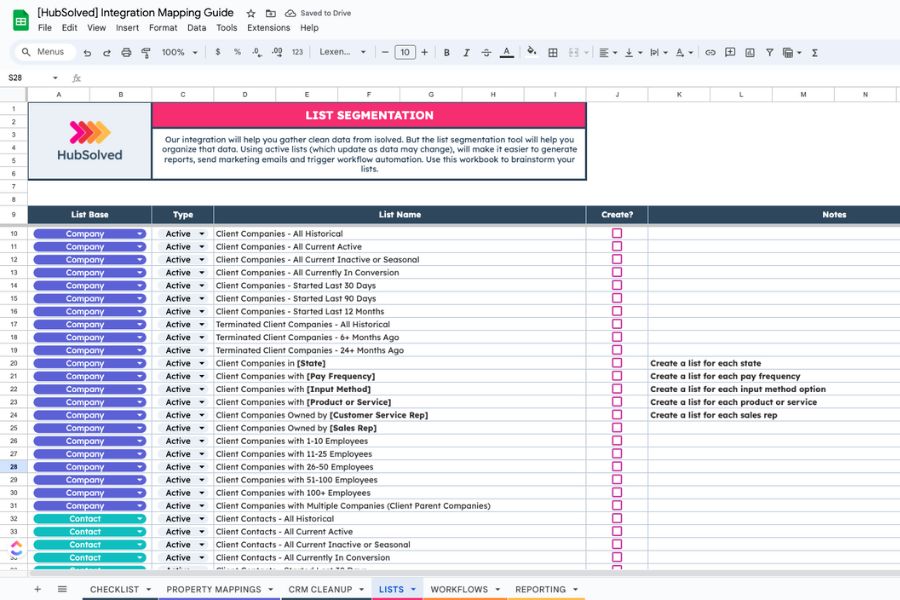Open the font family dropdown
This screenshot has width=900, height=600.
click(x=343, y=52)
